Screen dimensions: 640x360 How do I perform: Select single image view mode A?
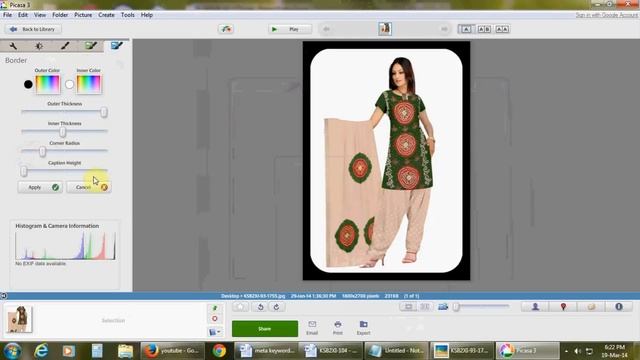tap(466, 29)
